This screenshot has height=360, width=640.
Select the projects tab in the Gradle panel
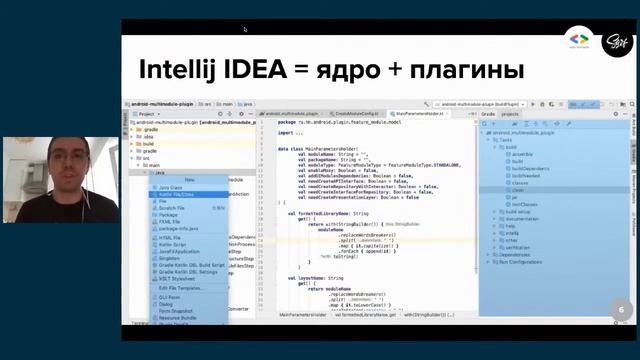(510, 114)
